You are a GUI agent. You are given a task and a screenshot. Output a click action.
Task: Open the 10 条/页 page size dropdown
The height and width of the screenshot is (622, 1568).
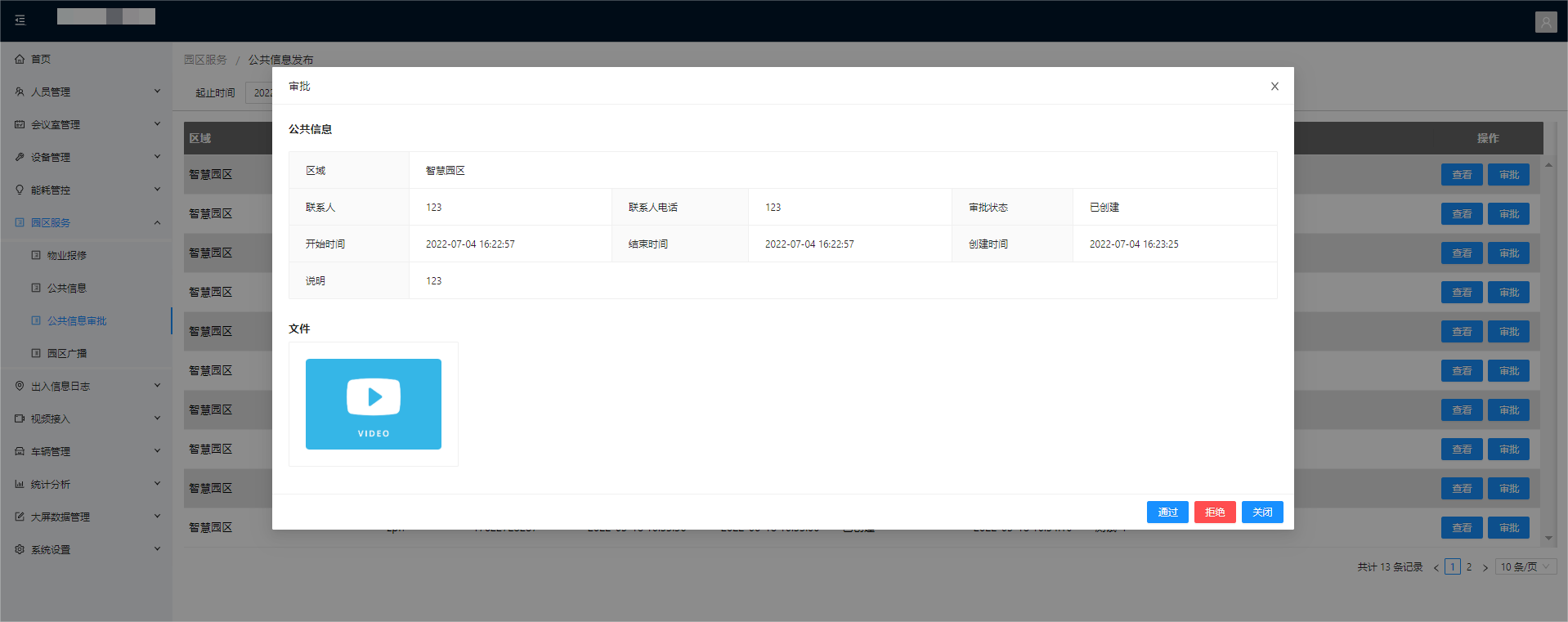[1525, 566]
